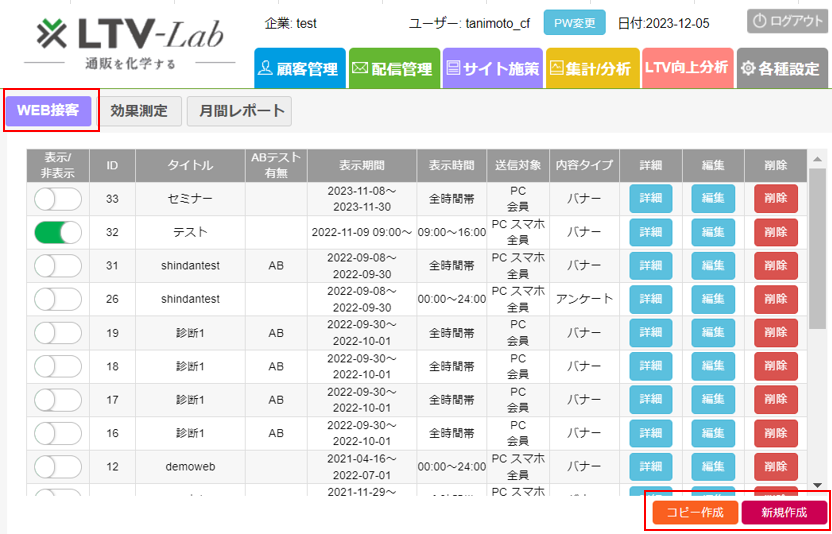Toggle display for ID 26 shindantest
The height and width of the screenshot is (534, 832).
click(58, 299)
